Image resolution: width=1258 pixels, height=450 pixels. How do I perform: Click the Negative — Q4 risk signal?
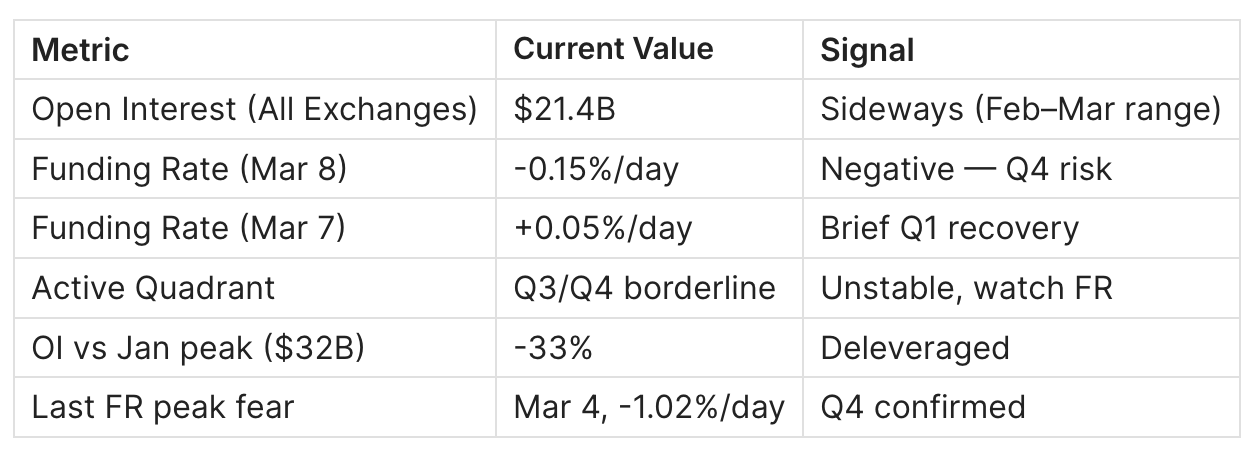(966, 169)
